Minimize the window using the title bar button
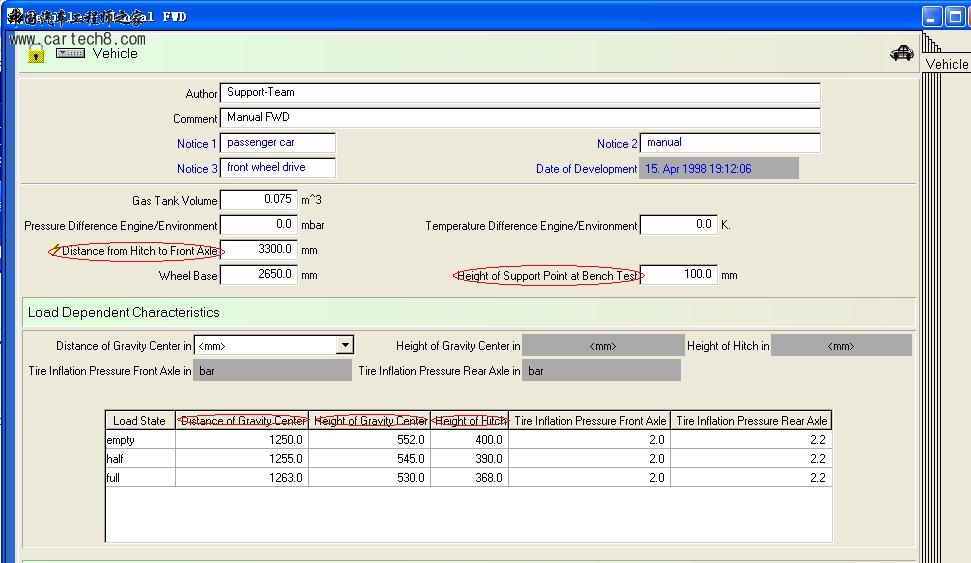 932,16
